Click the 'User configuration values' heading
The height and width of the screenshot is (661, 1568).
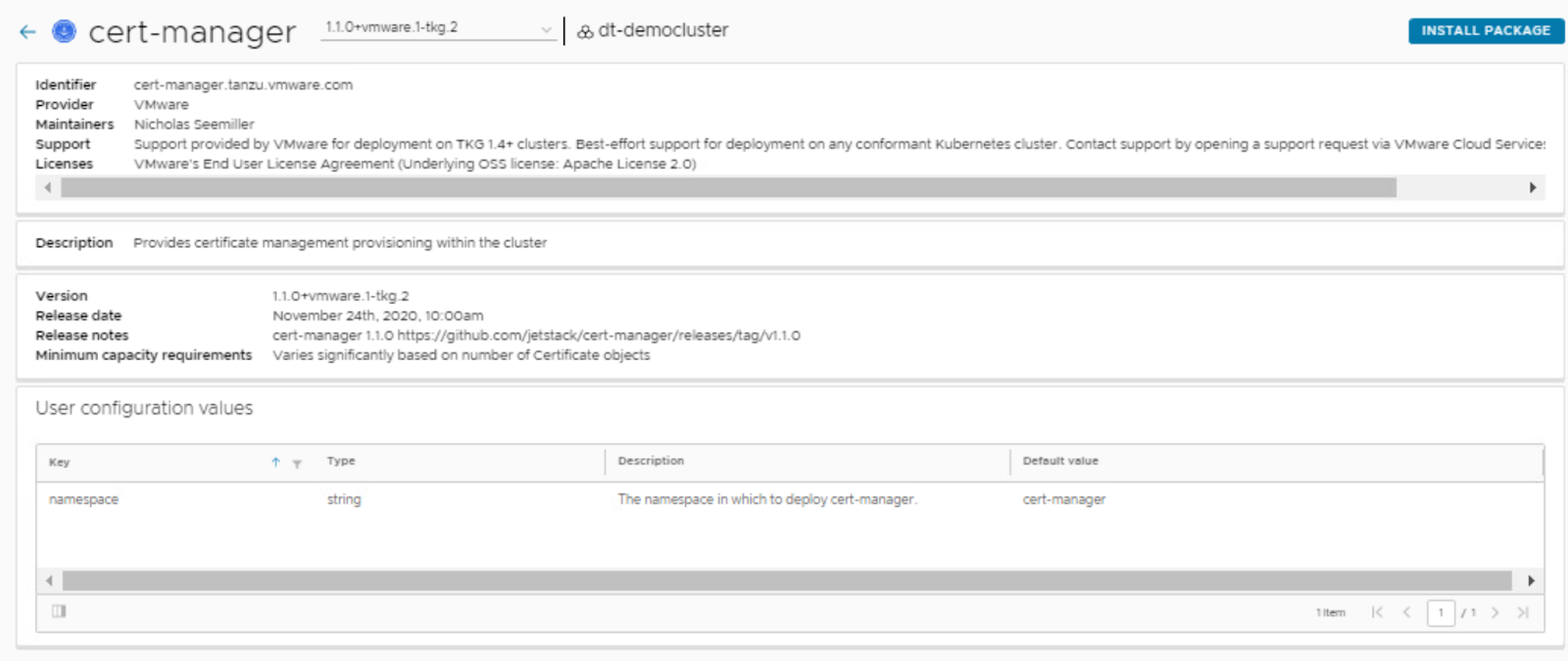(x=144, y=408)
